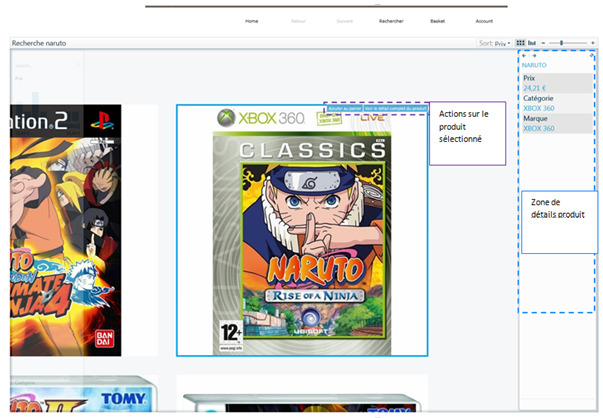Open the Sort by Prix dropdown
This screenshot has width=603, height=418.
[495, 43]
